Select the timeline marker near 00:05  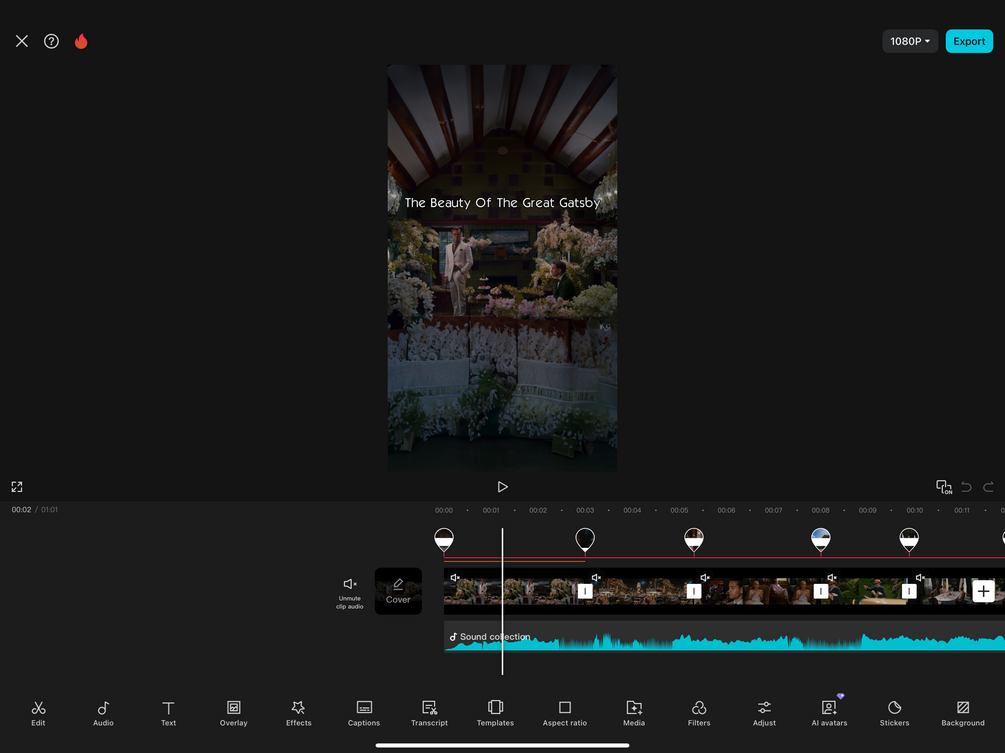[694, 540]
